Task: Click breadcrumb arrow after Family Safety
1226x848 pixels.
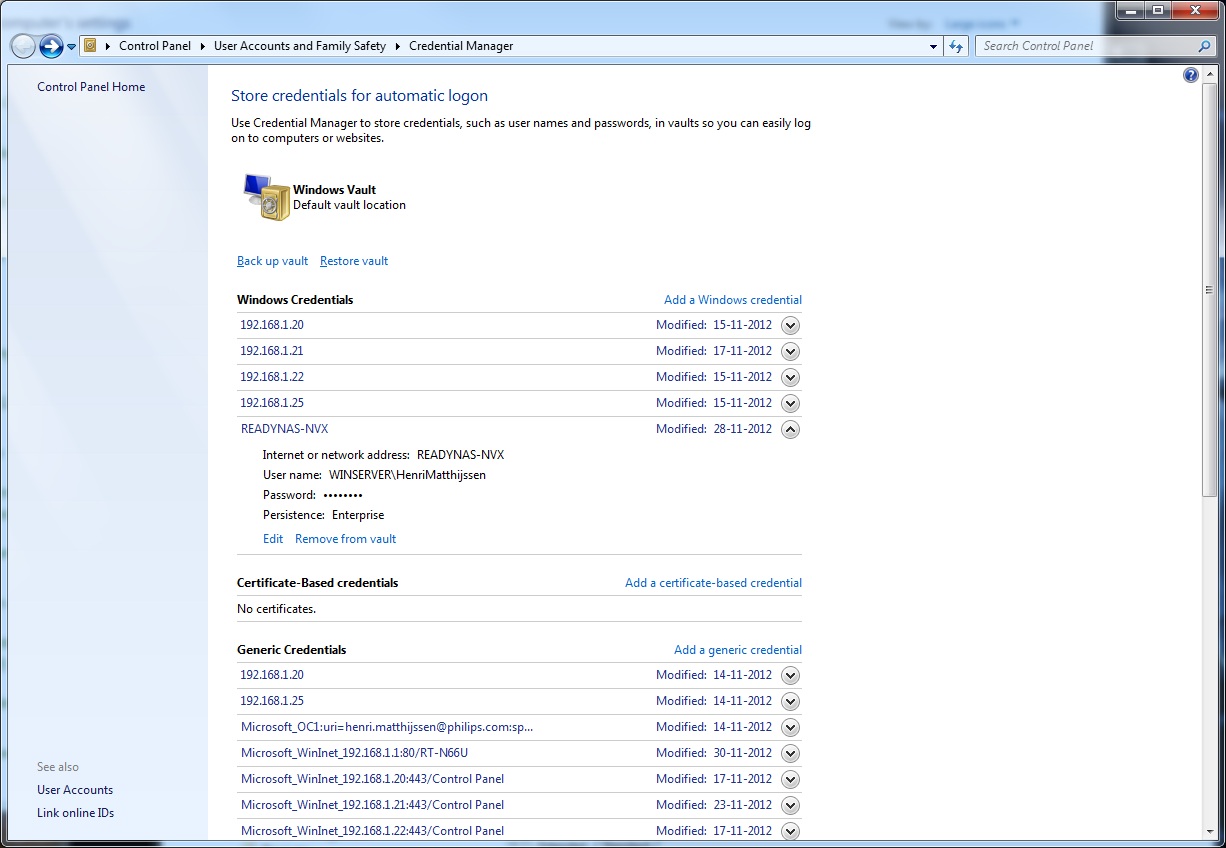Action: 397,46
